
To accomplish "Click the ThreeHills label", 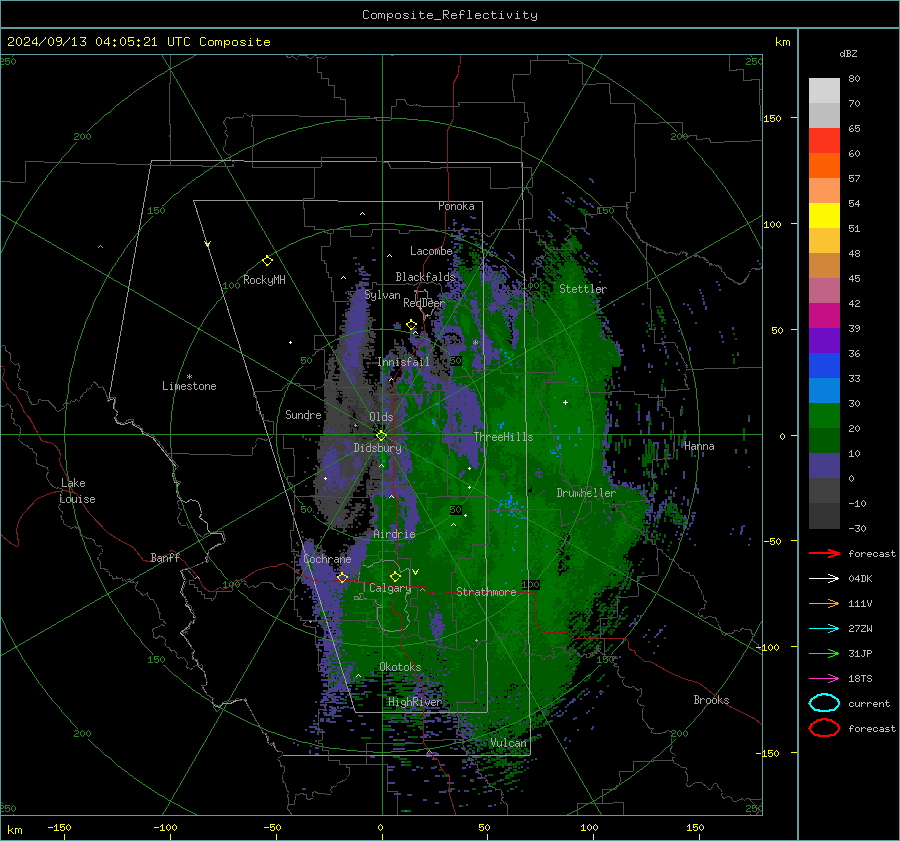I will pyautogui.click(x=503, y=437).
